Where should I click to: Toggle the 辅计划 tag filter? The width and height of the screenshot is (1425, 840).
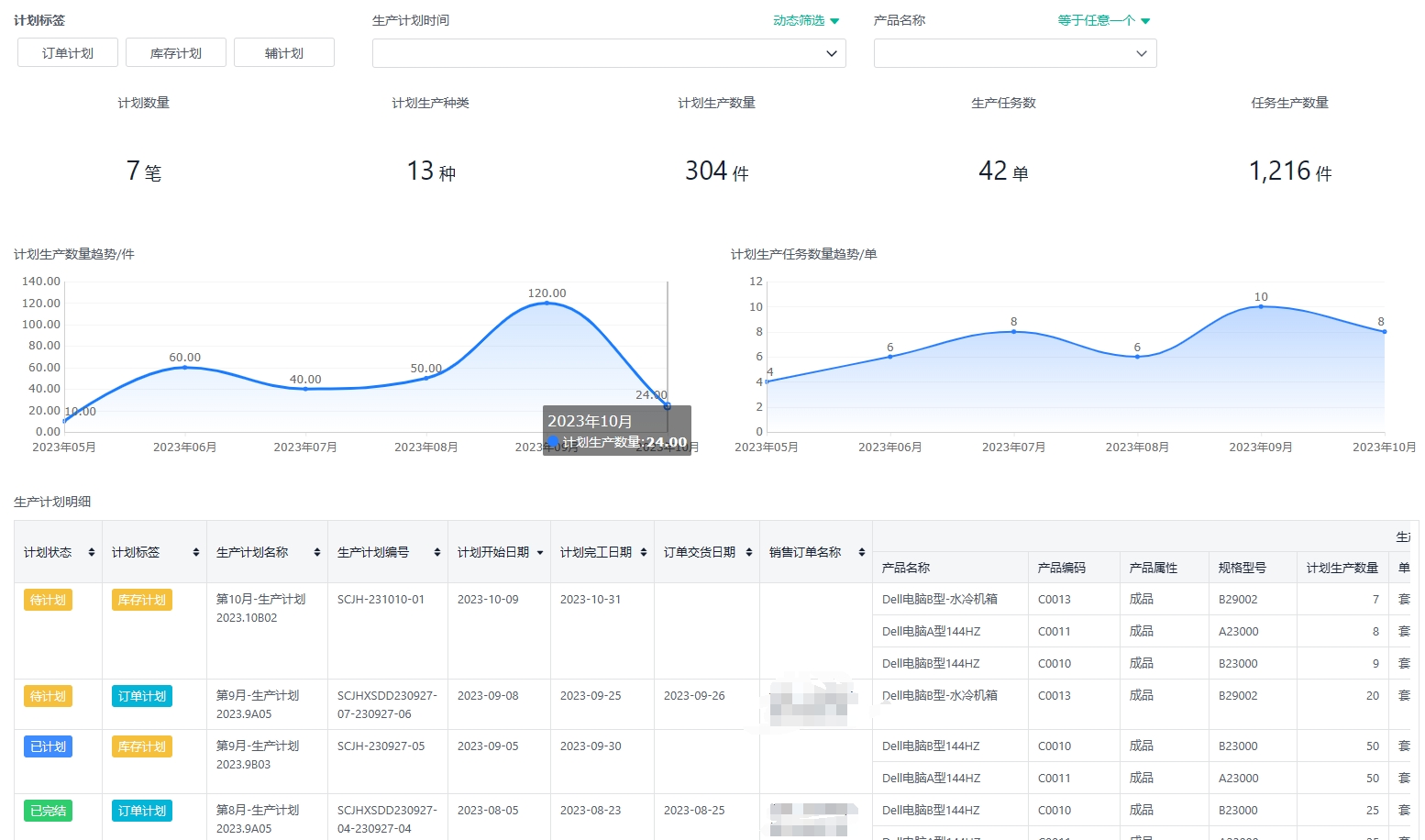click(284, 53)
